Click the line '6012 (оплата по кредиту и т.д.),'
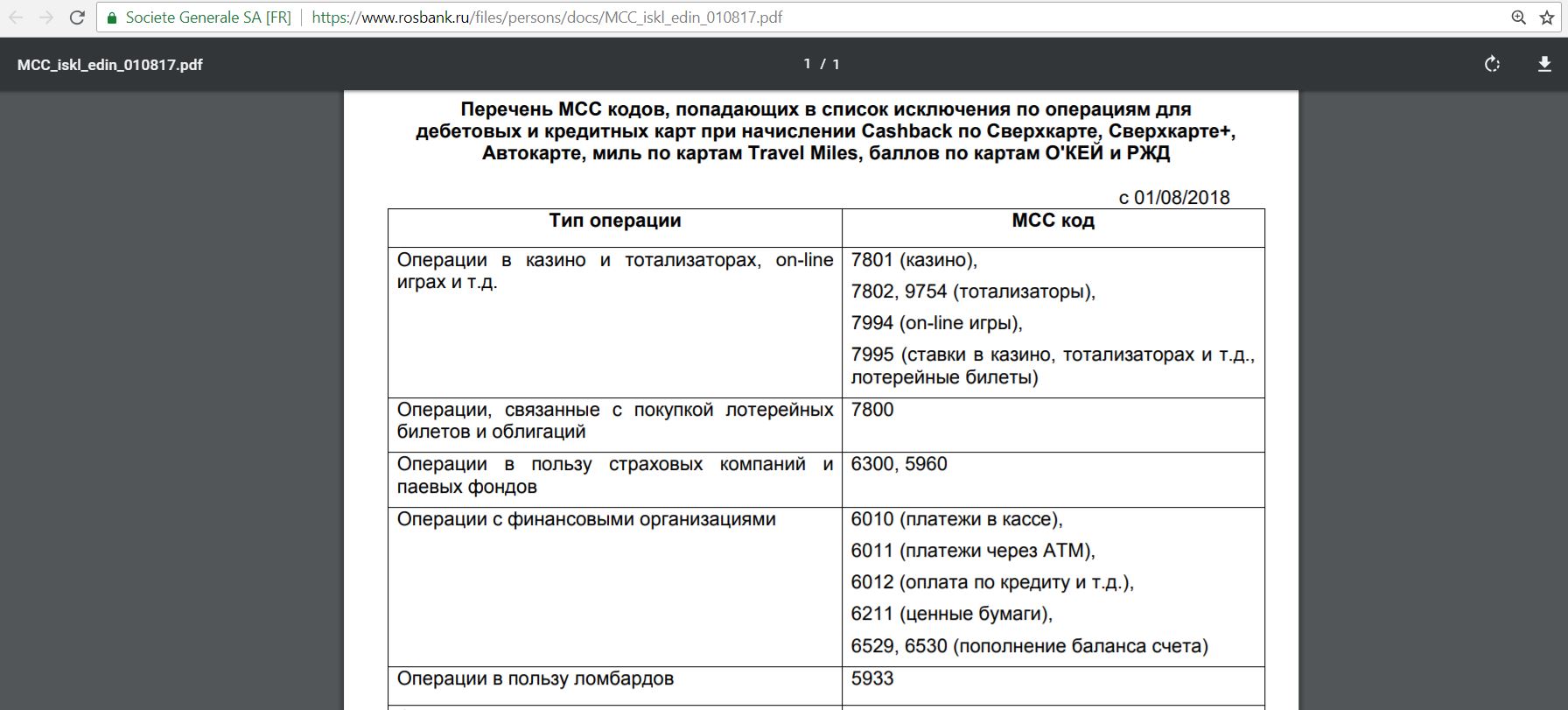Image resolution: width=1568 pixels, height=710 pixels. (992, 582)
